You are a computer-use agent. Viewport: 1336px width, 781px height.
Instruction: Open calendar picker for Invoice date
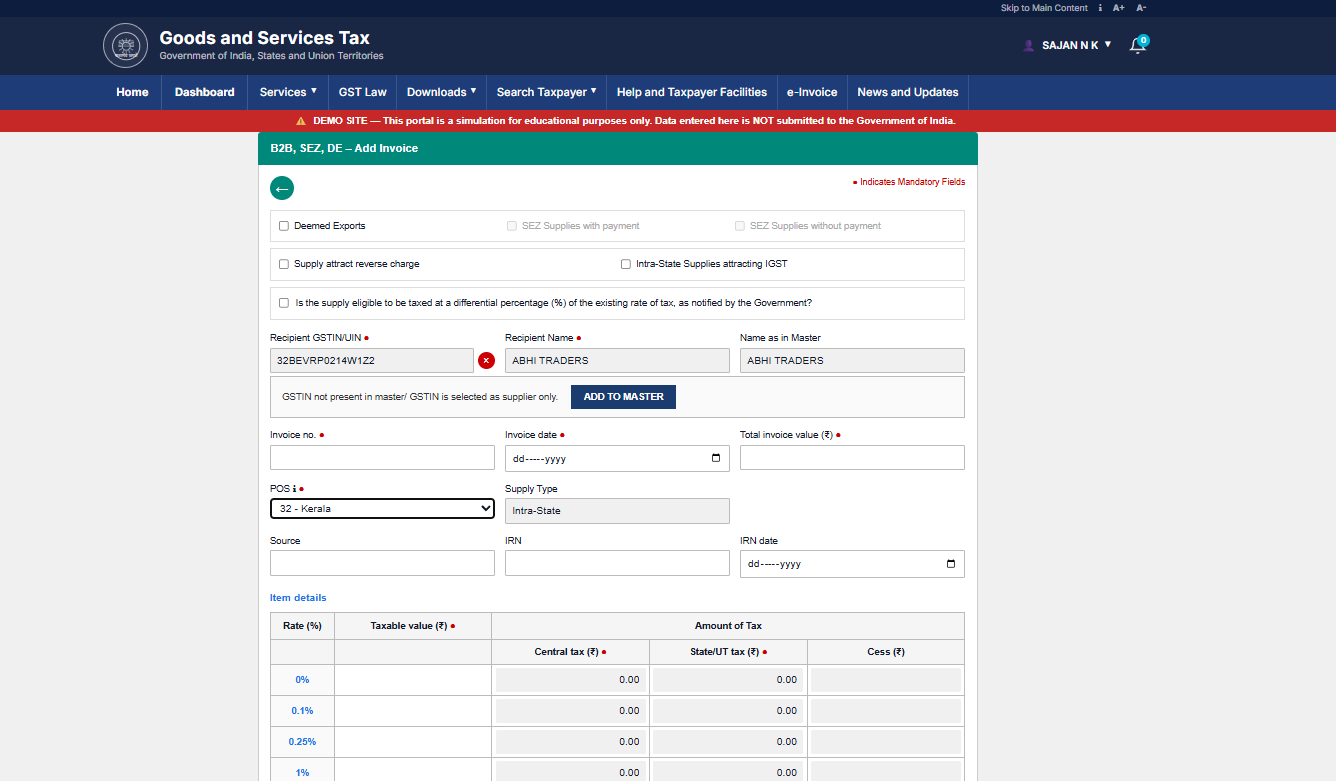point(715,458)
